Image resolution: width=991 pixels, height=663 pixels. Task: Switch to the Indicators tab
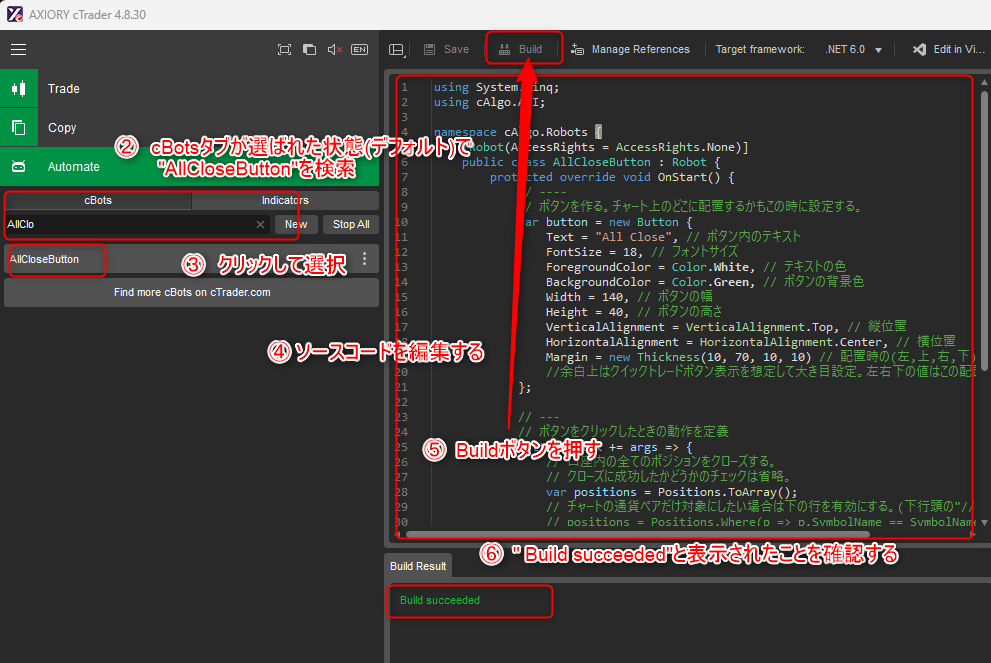[x=285, y=200]
